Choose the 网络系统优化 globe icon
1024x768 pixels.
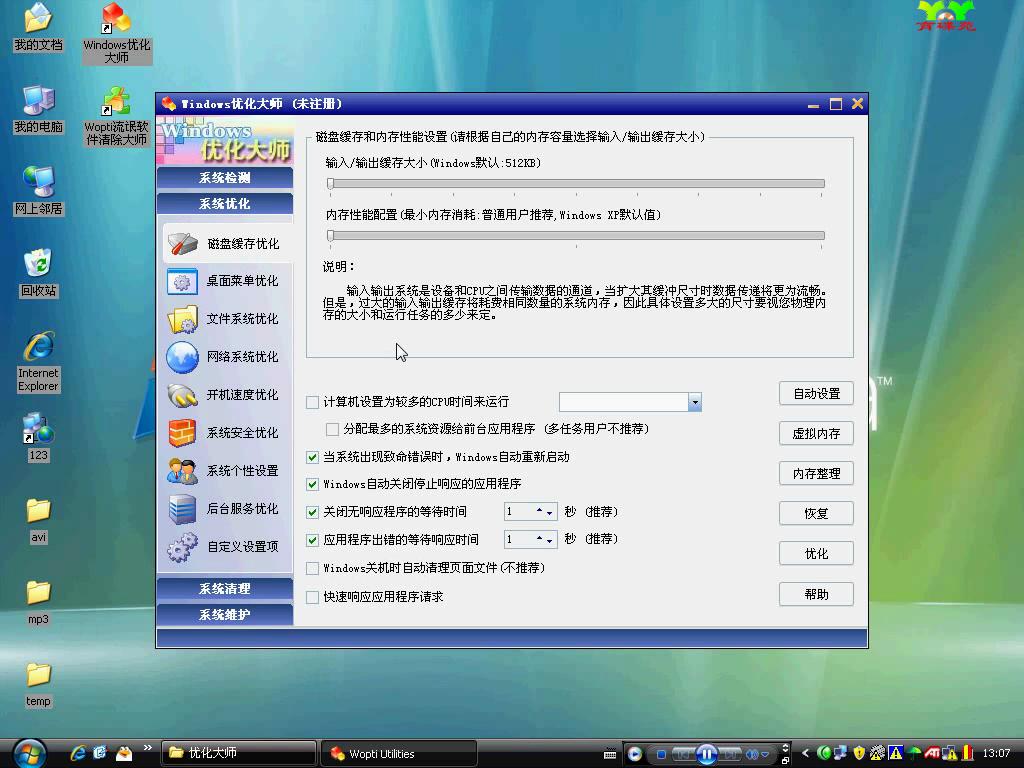(x=182, y=357)
